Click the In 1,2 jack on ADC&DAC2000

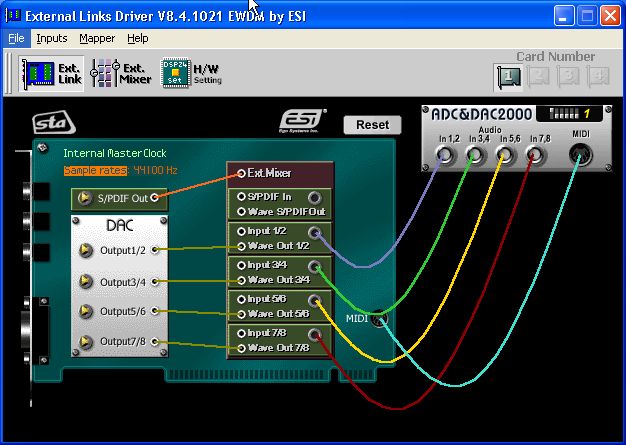[445, 154]
